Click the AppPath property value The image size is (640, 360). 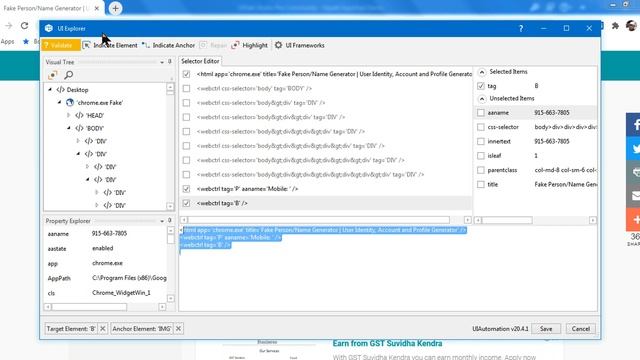[x=129, y=278]
